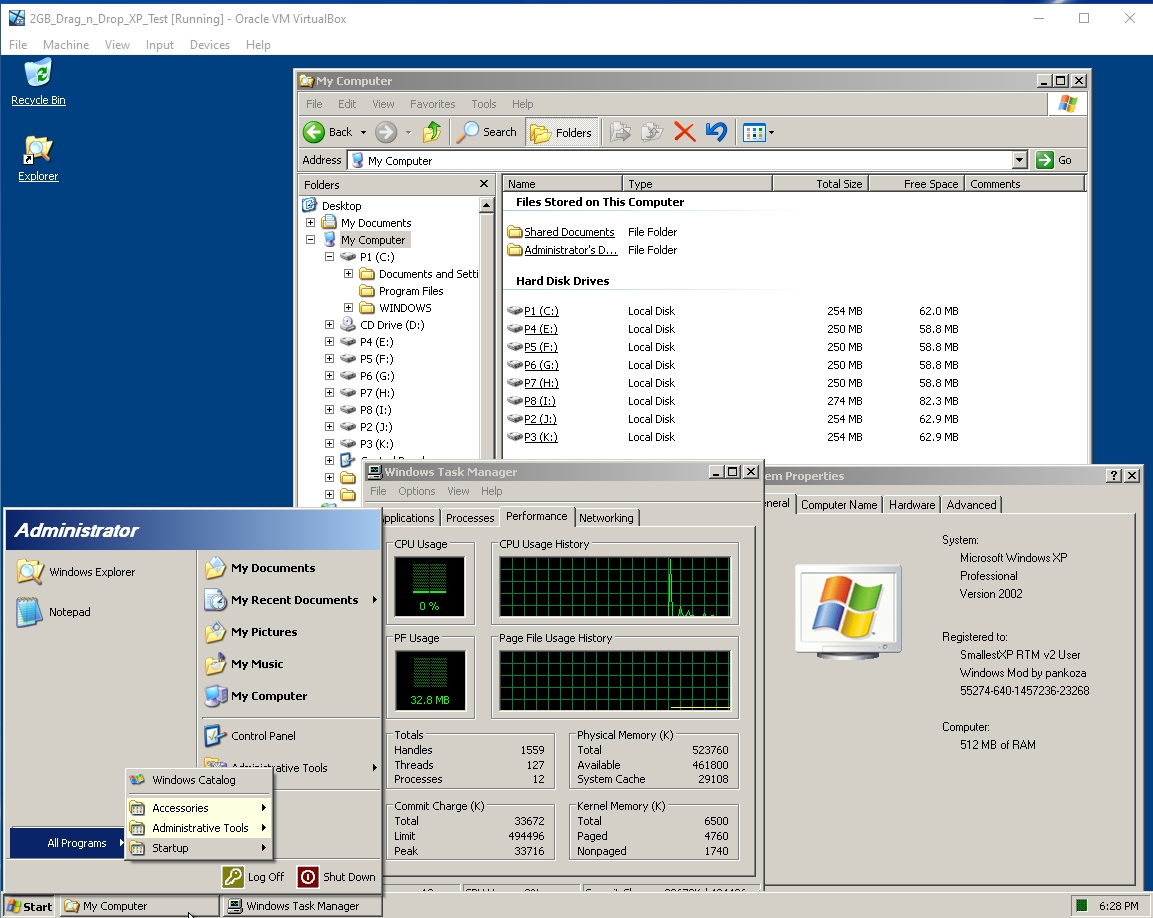The height and width of the screenshot is (918, 1153).
Task: Expand Accessories submenu in All Programs
Action: pyautogui.click(x=199, y=808)
